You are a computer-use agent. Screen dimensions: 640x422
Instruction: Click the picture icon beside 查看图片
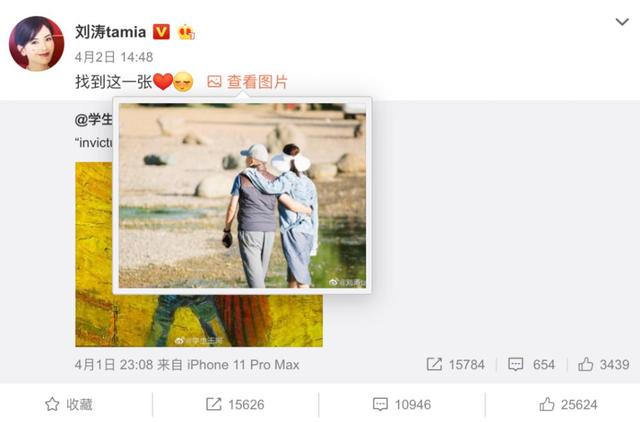tap(214, 82)
